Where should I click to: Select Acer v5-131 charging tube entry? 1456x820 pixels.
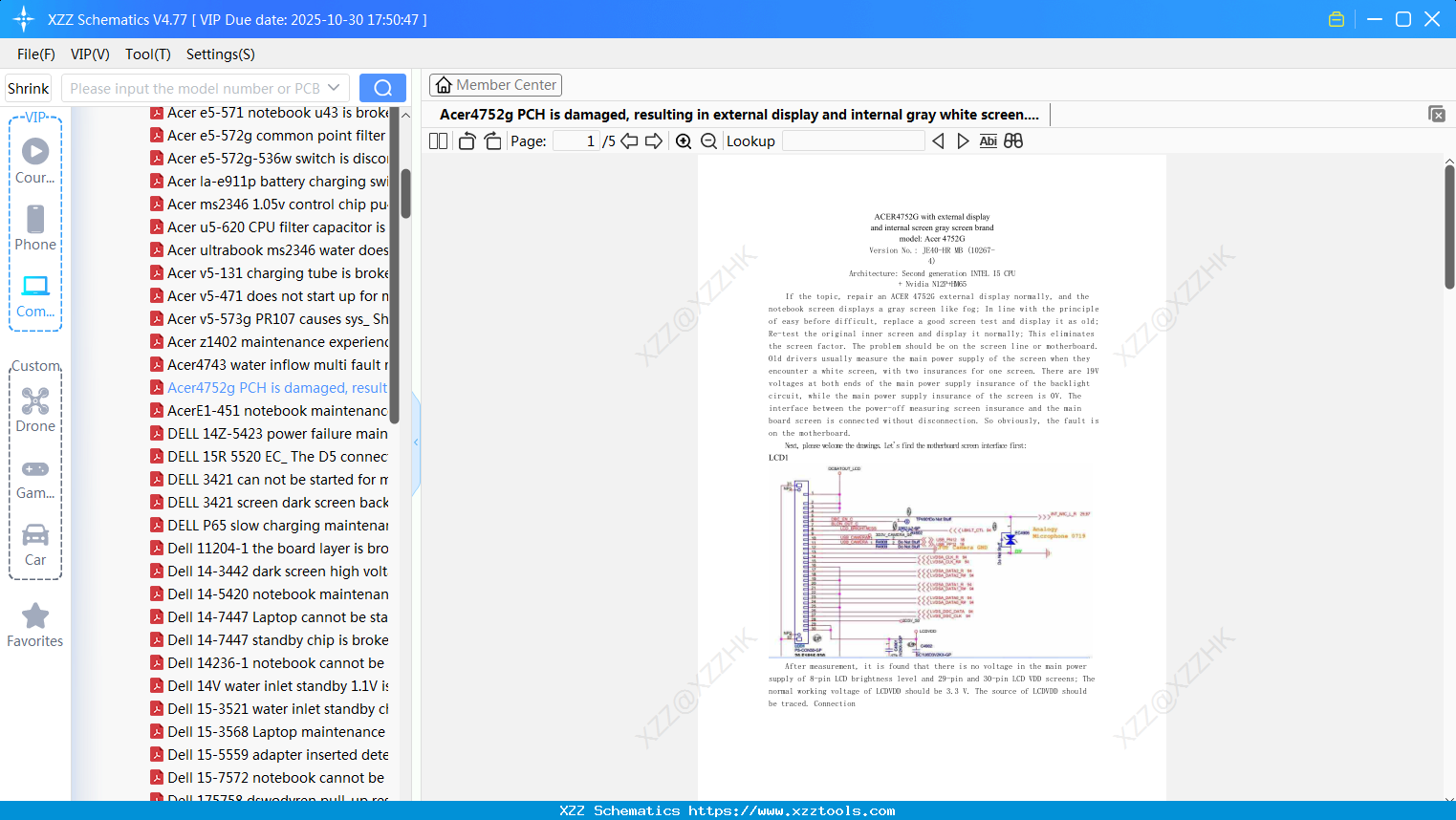(x=277, y=273)
